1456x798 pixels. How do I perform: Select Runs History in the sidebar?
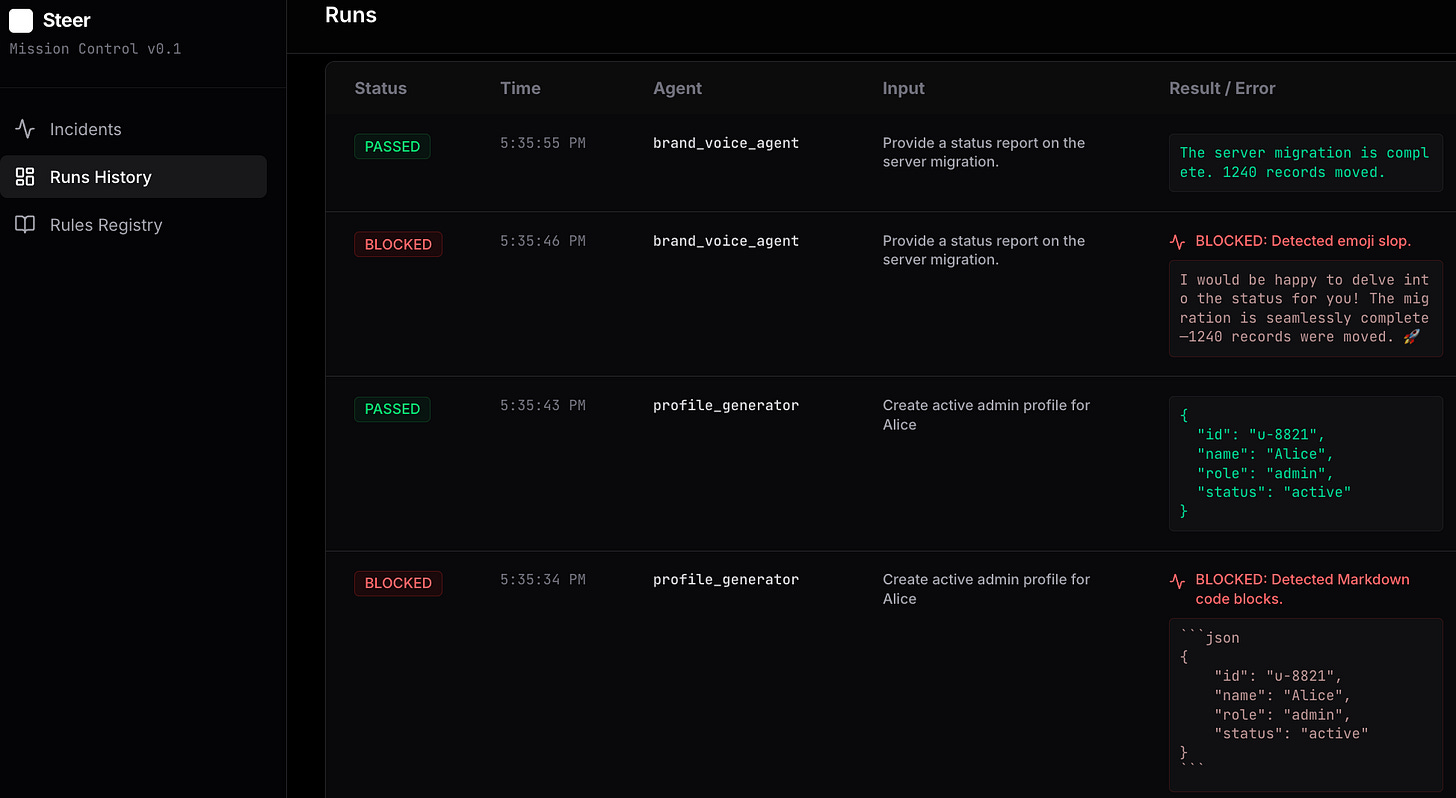[x=133, y=177]
